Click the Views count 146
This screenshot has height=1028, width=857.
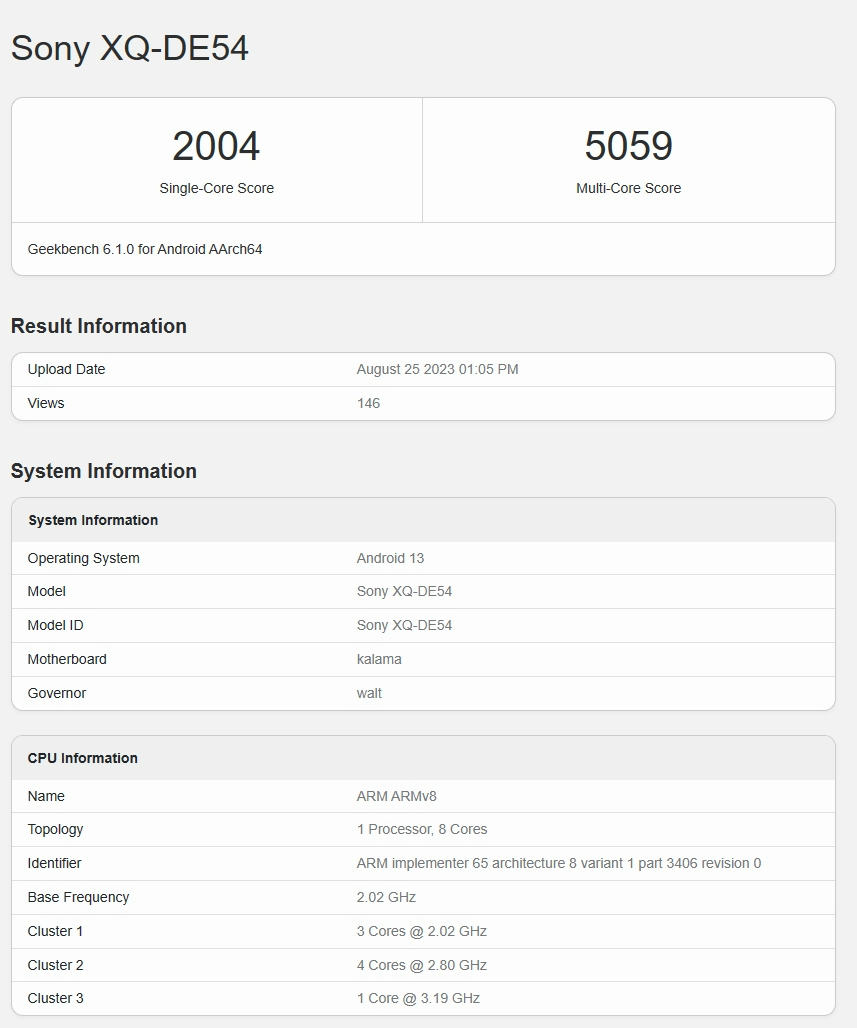coord(368,403)
